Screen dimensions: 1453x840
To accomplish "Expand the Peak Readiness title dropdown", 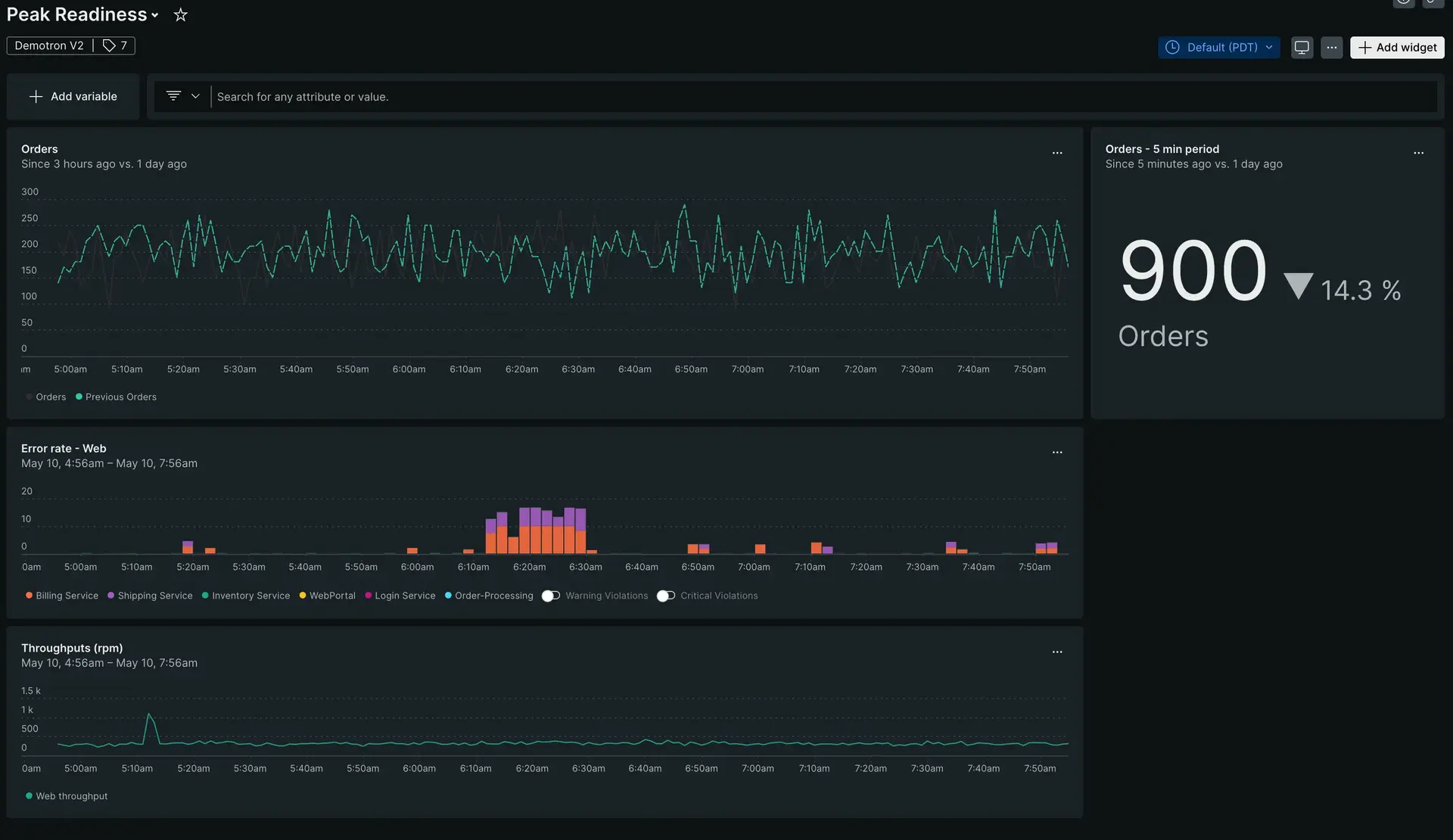I will pyautogui.click(x=155, y=15).
